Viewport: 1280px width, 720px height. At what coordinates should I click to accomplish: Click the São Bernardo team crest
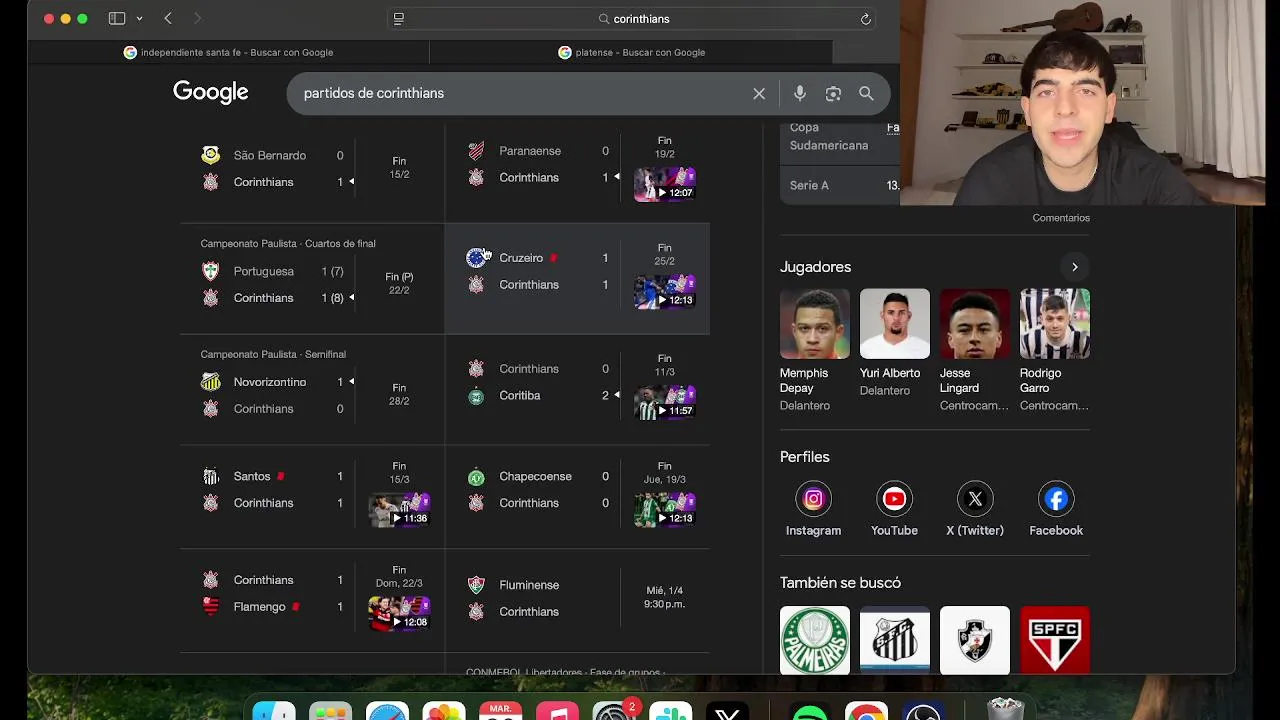coord(211,155)
